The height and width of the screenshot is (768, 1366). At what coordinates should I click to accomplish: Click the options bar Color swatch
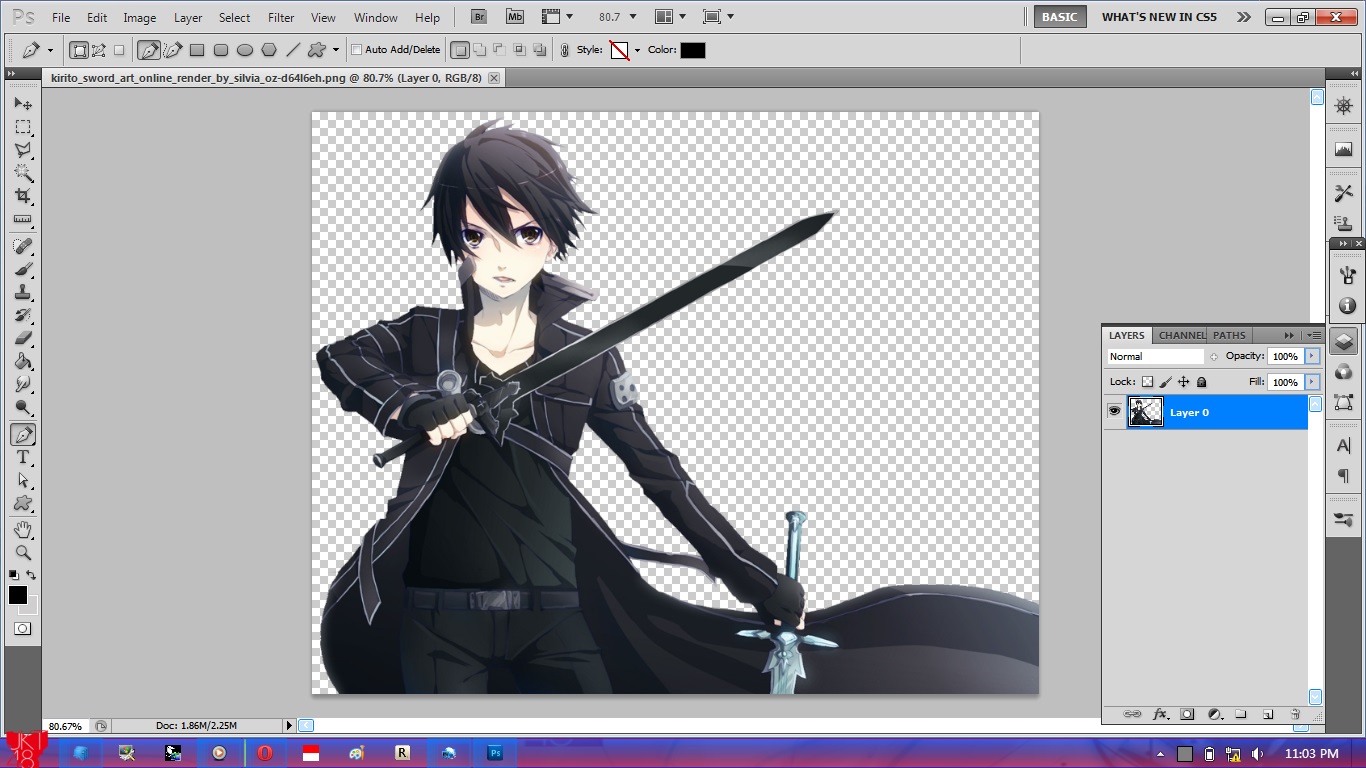pyautogui.click(x=693, y=50)
